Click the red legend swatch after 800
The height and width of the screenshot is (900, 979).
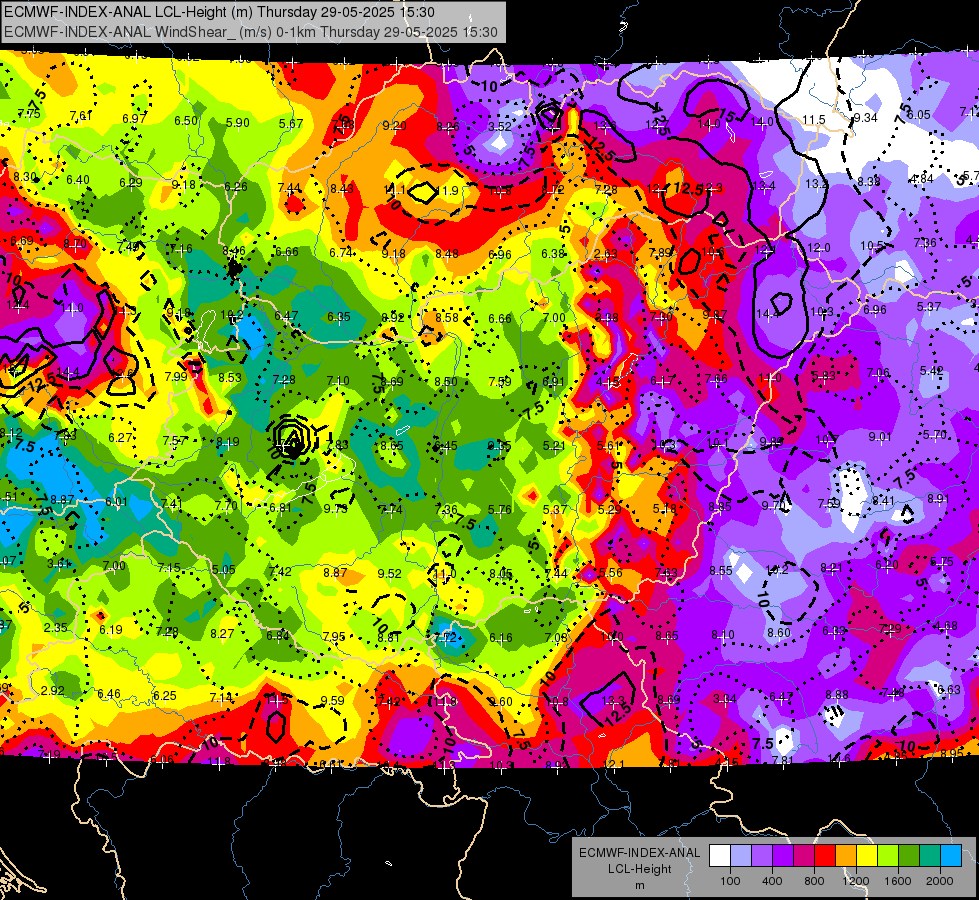(x=825, y=856)
